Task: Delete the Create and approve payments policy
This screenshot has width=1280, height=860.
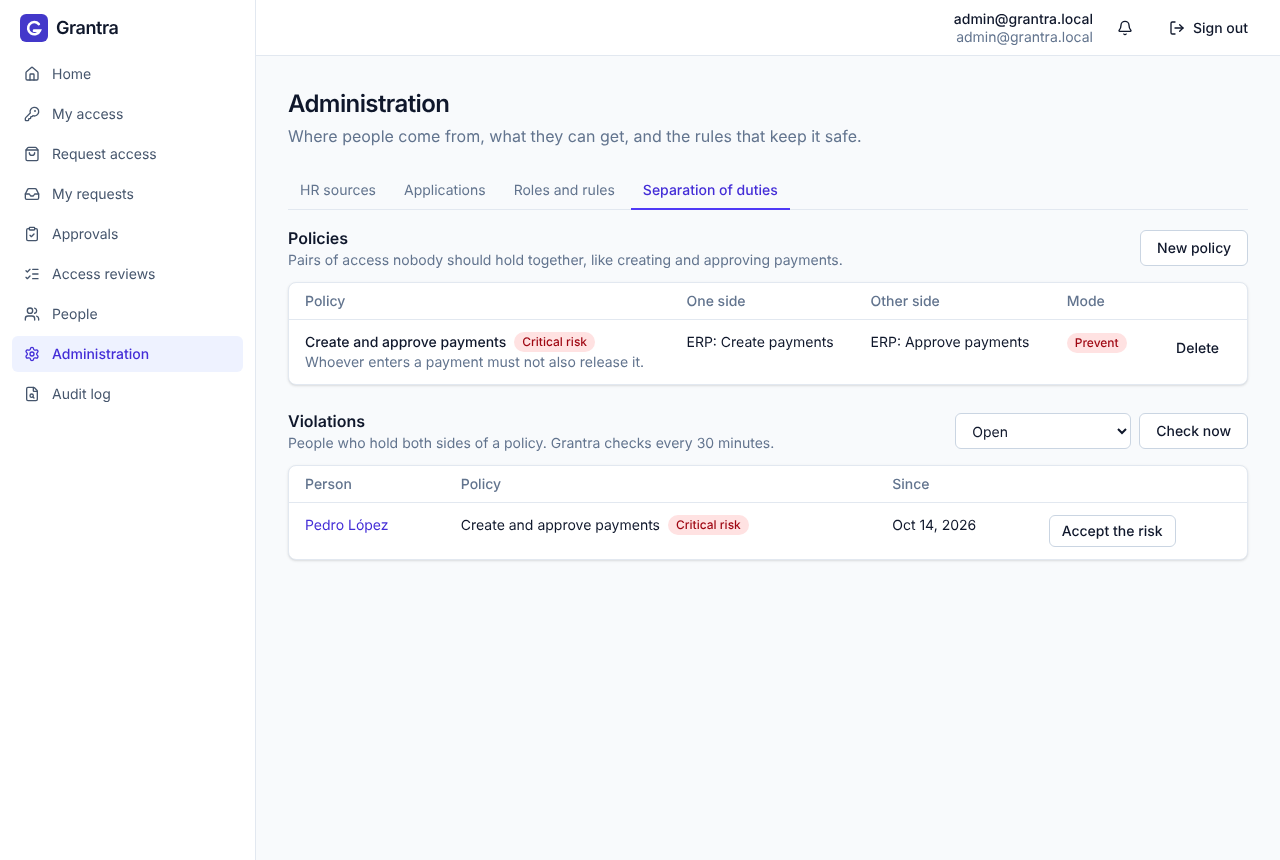Action: pos(1197,348)
